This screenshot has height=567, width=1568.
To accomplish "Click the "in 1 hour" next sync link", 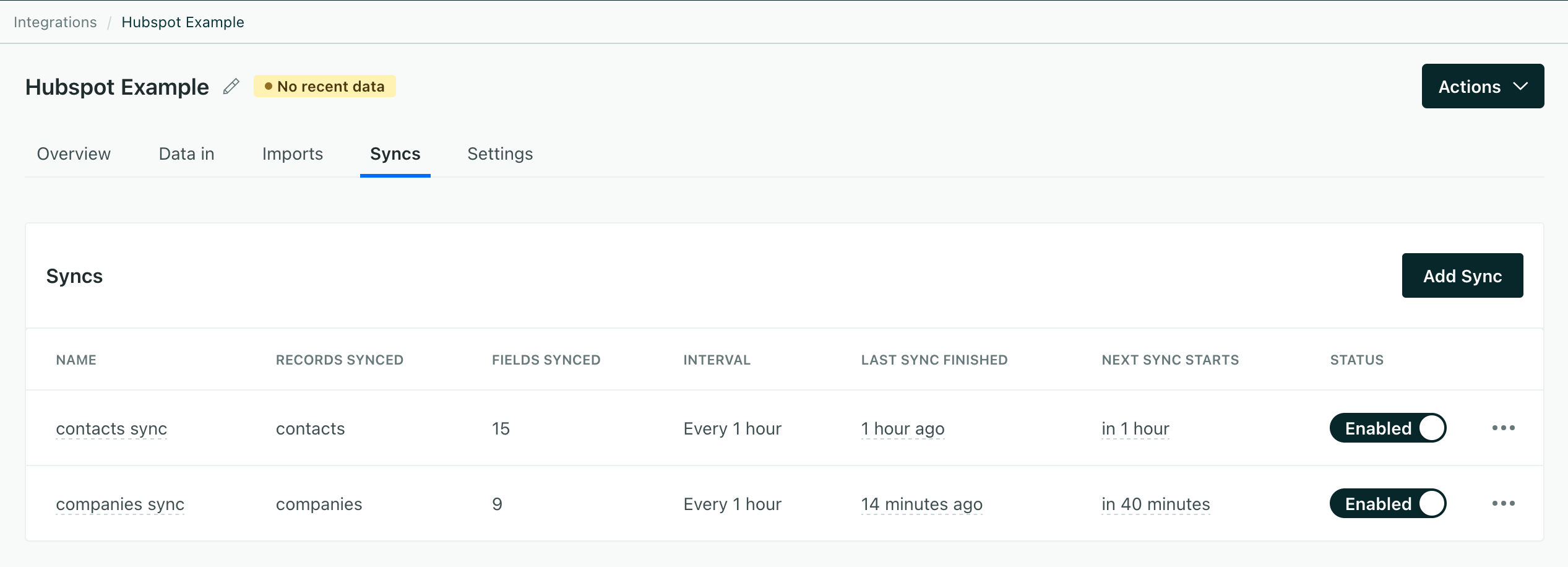I will click(x=1135, y=428).
